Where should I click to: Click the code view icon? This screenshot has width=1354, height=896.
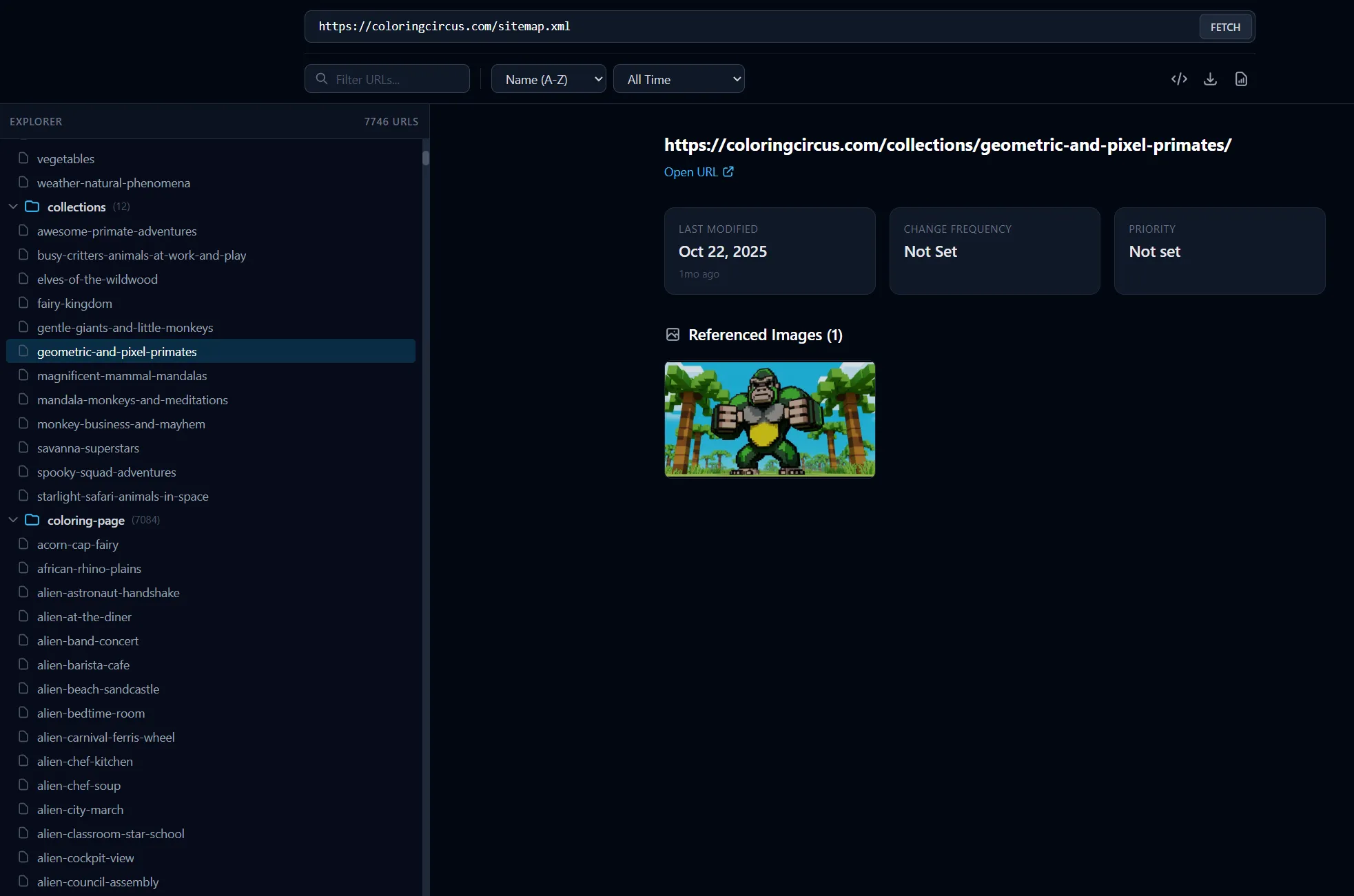tap(1179, 79)
